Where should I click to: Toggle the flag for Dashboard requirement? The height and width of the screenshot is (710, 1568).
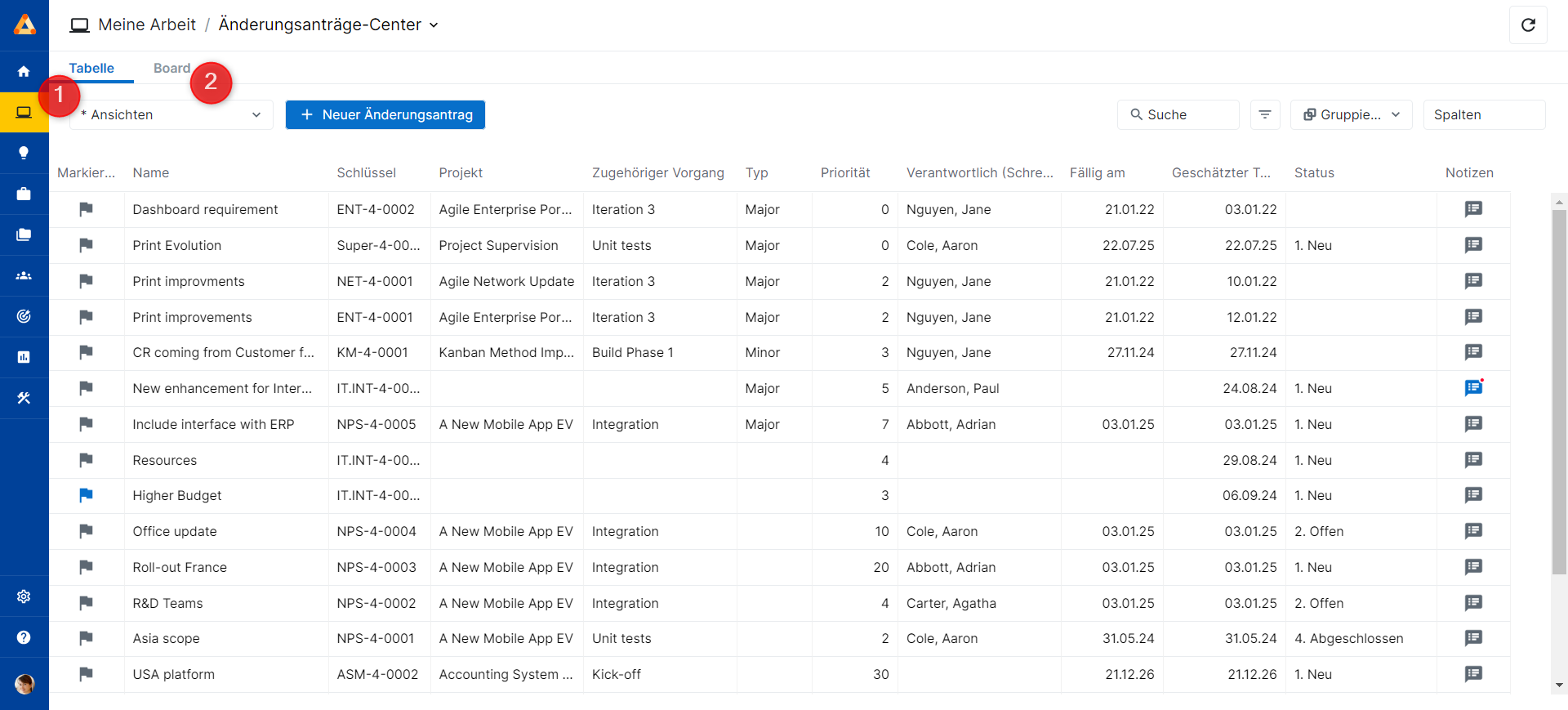pyautogui.click(x=86, y=209)
